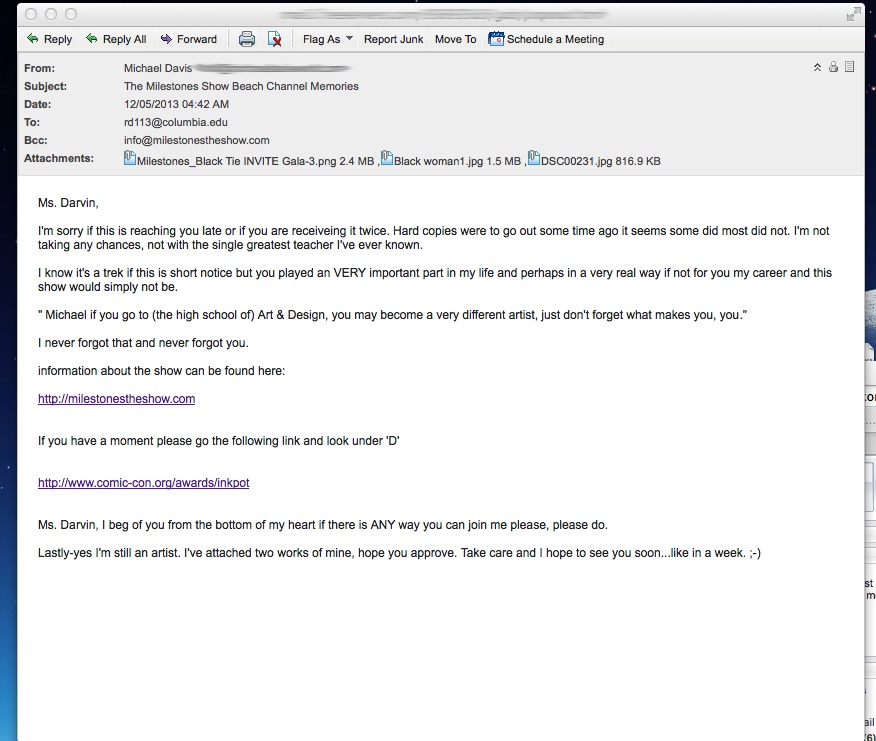Collapse the message header with double chevron
The width and height of the screenshot is (876, 741).
click(x=817, y=67)
